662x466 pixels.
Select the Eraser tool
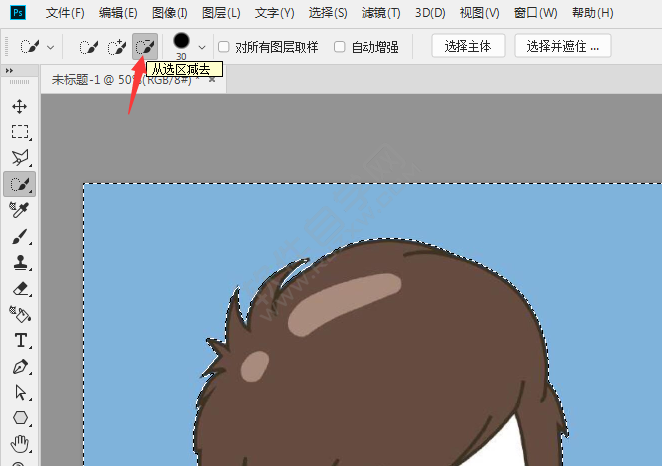(20, 289)
